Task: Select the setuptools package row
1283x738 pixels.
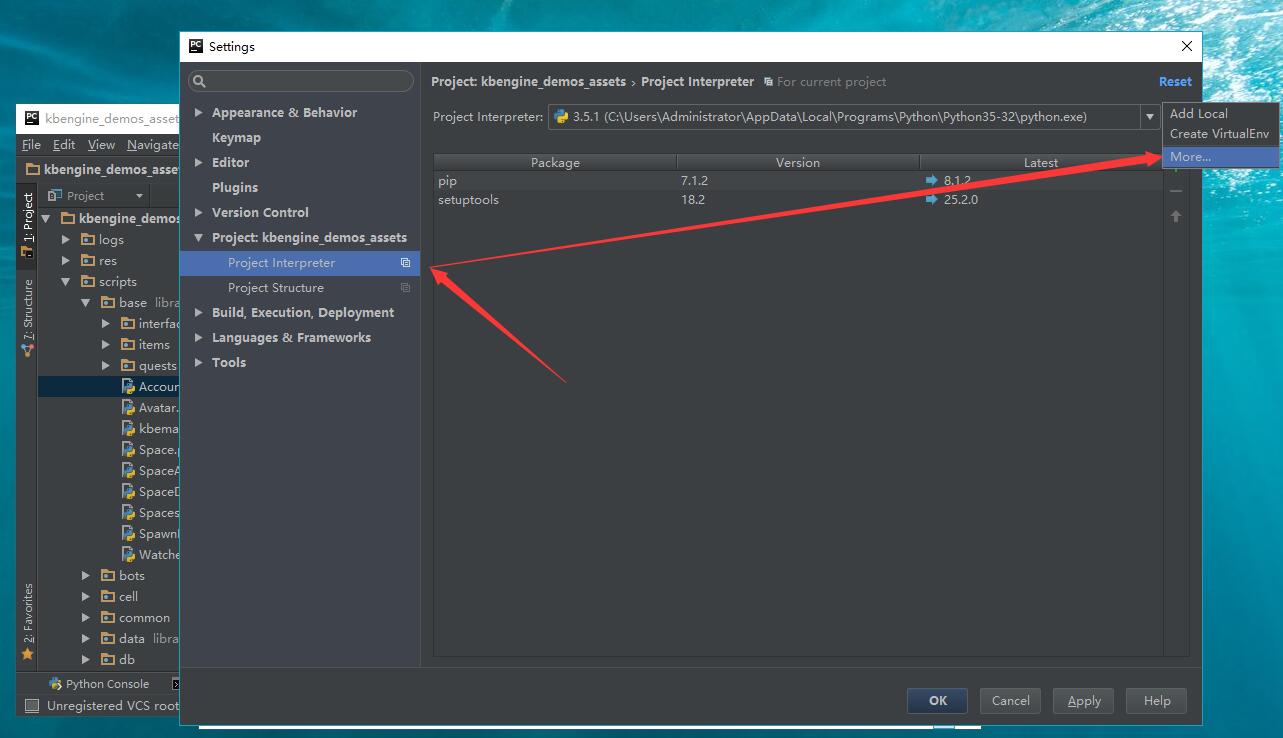Action: (797, 200)
